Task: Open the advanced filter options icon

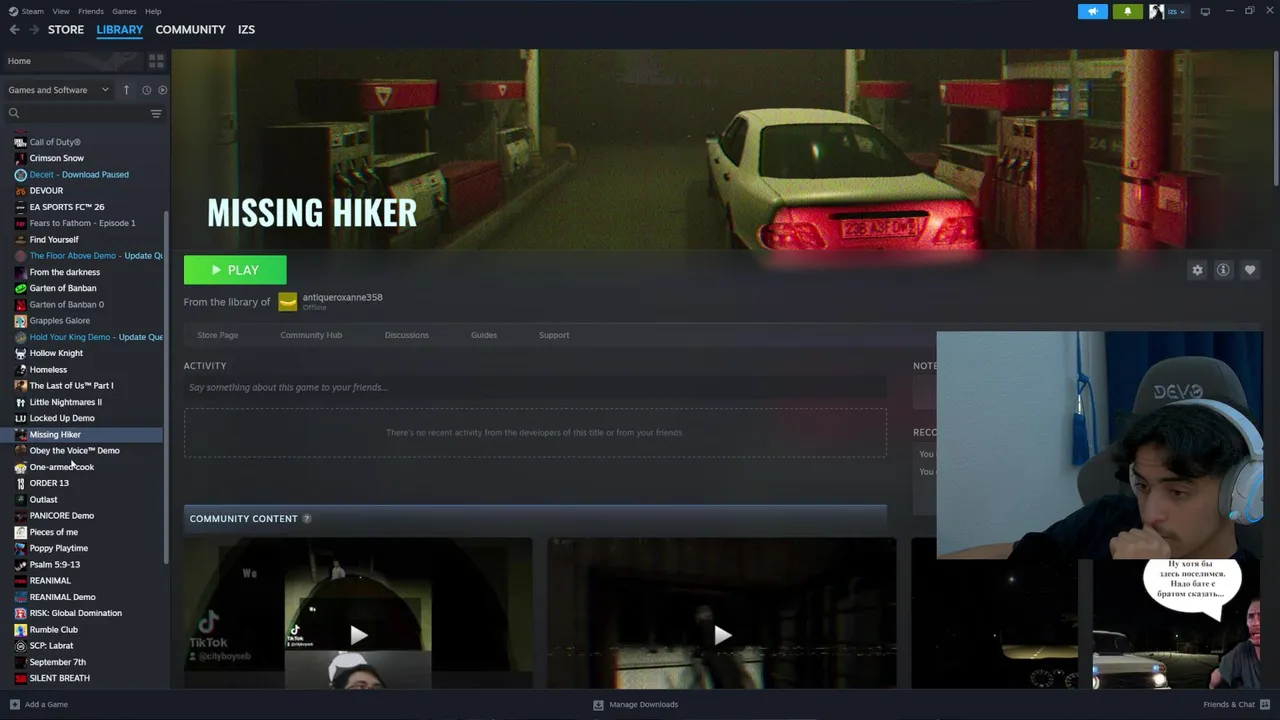Action: [x=156, y=113]
